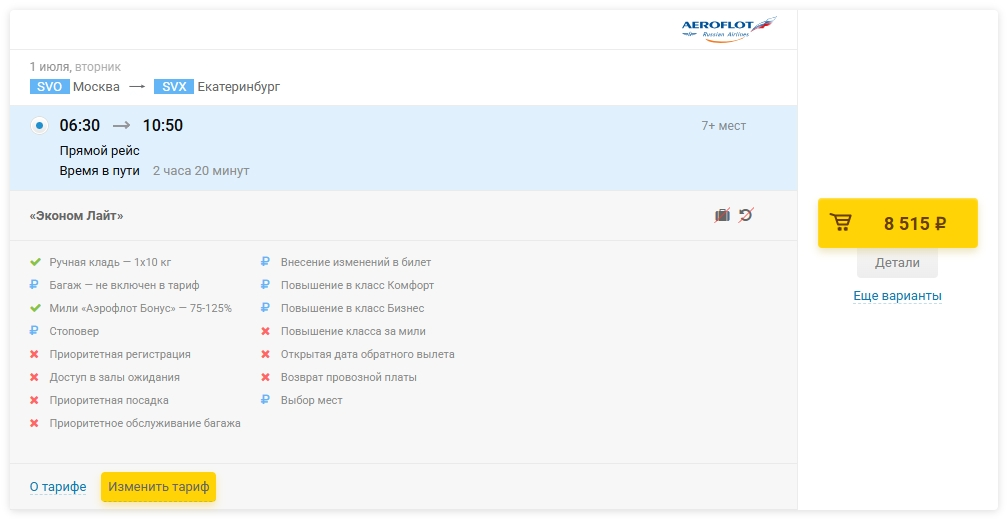Click the no-refund crossed icon

(746, 215)
